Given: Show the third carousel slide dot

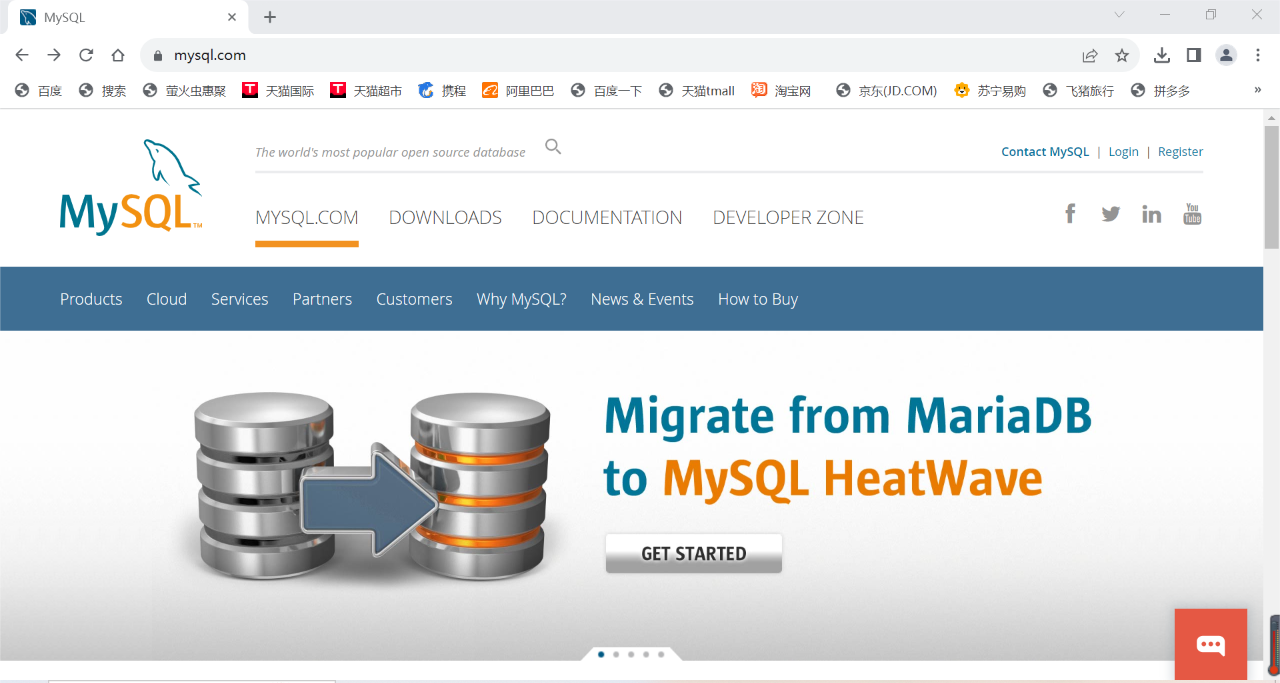Looking at the screenshot, I should point(631,654).
